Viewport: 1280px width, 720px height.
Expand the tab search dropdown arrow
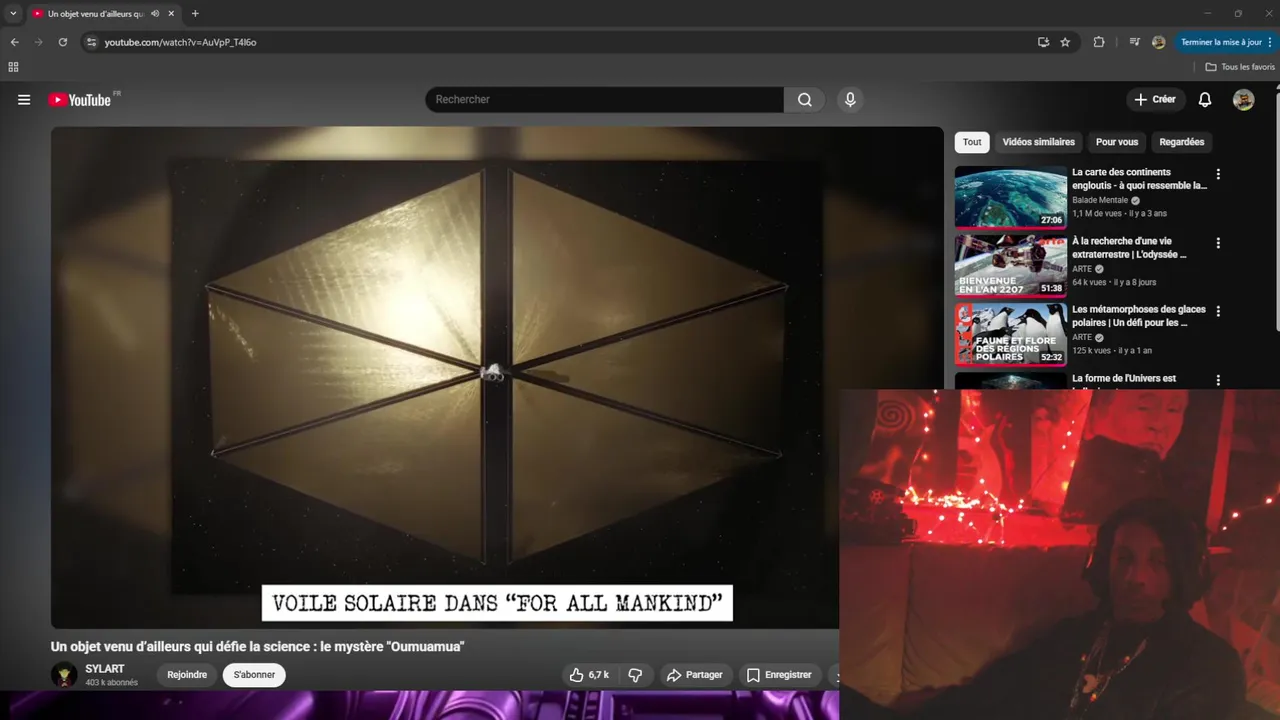point(13,14)
